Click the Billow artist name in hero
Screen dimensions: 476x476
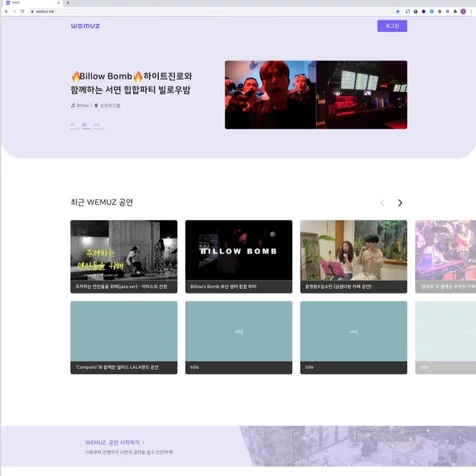[x=83, y=105]
